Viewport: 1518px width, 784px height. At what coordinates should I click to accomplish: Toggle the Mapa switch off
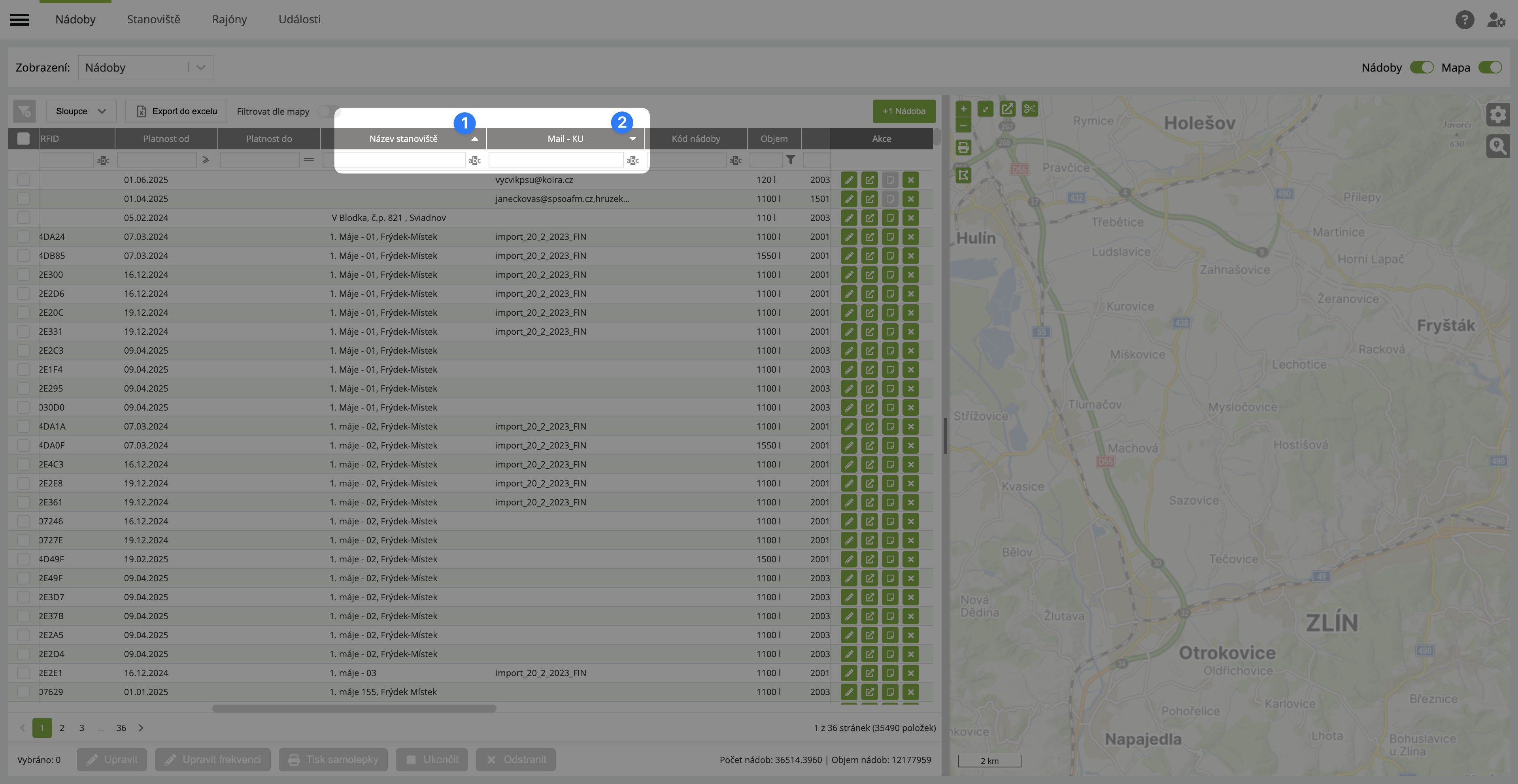point(1490,68)
